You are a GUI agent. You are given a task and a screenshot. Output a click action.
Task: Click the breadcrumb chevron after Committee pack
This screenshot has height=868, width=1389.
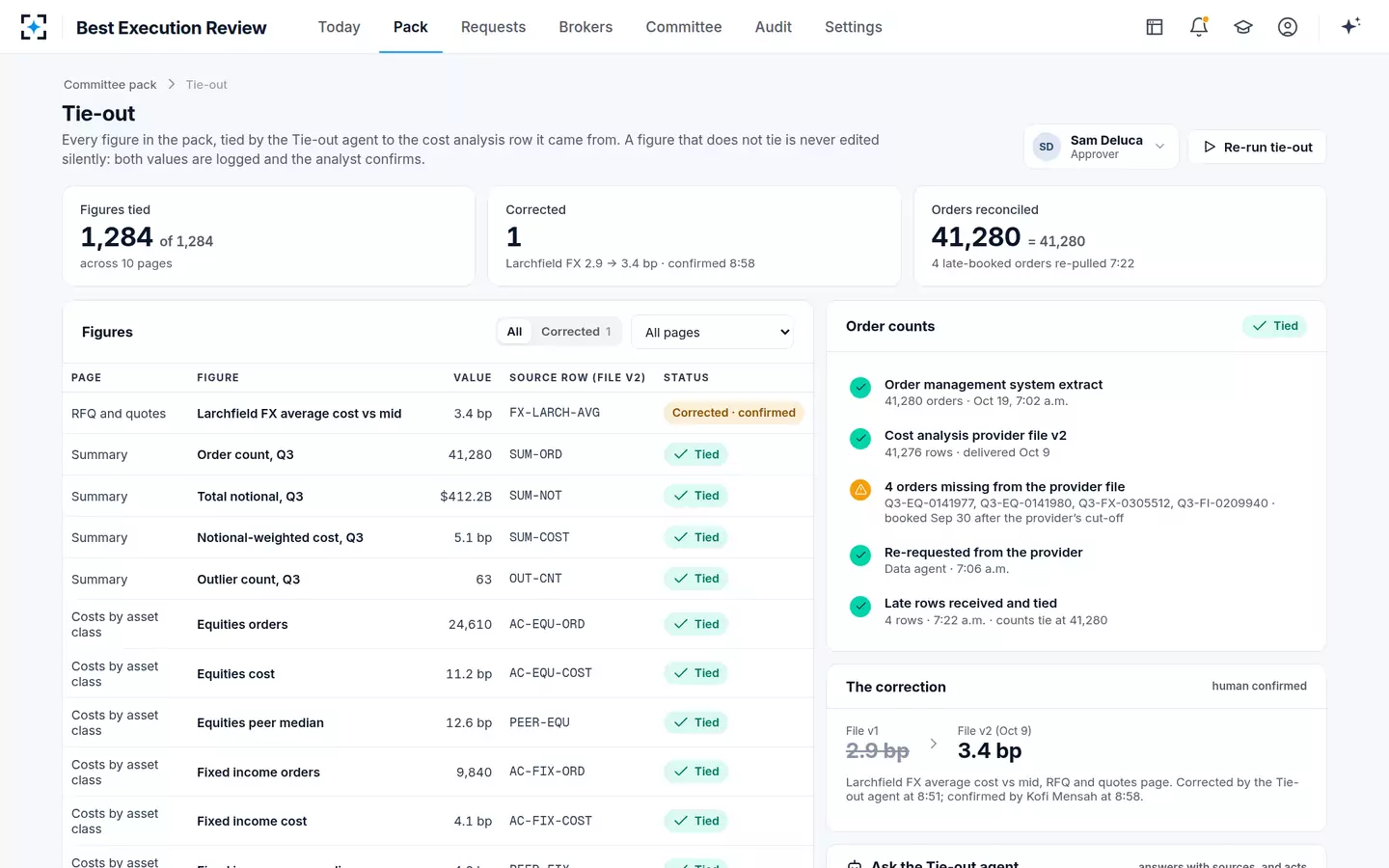pos(172,84)
